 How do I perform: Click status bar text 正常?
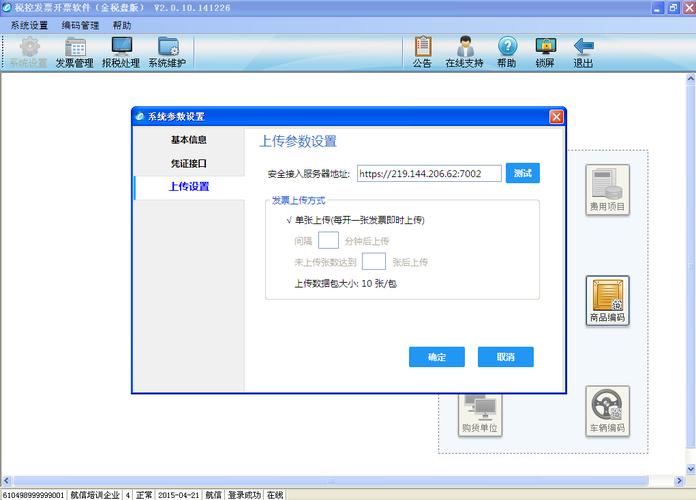click(x=144, y=495)
